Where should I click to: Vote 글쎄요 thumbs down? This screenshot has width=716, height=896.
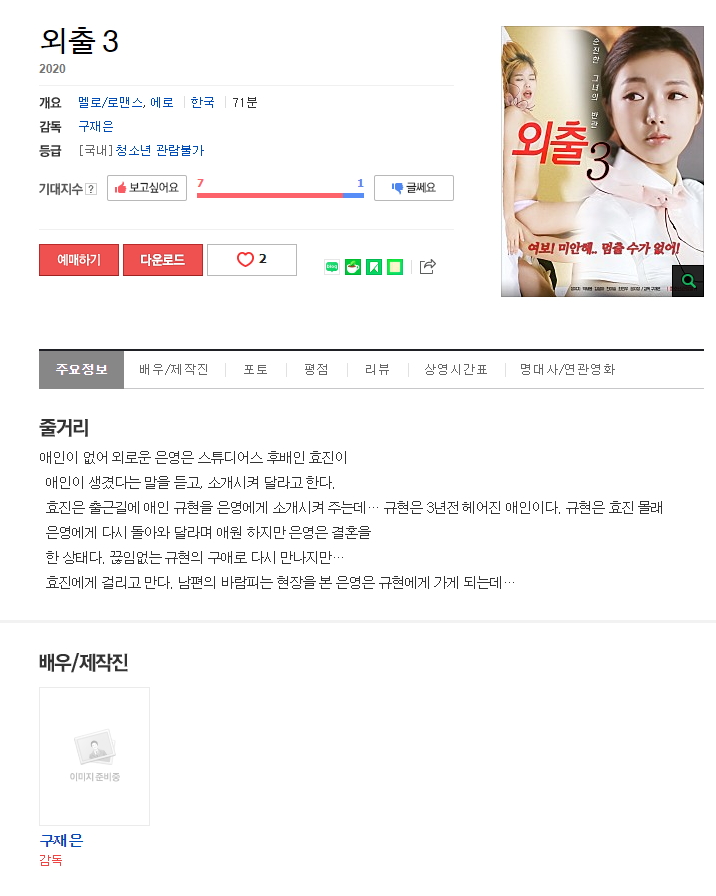tap(414, 188)
